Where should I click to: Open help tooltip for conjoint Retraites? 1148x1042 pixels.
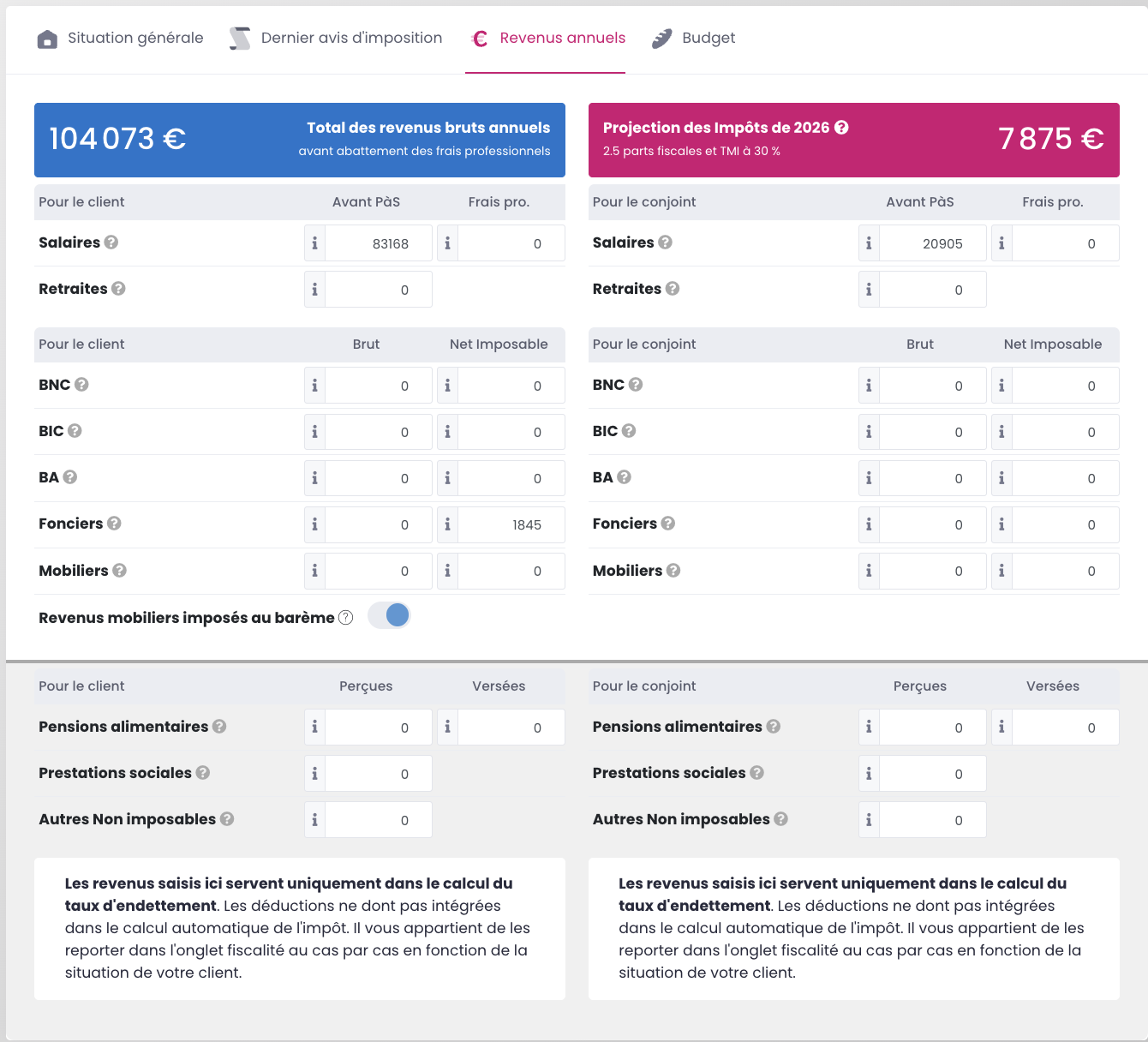(673, 289)
